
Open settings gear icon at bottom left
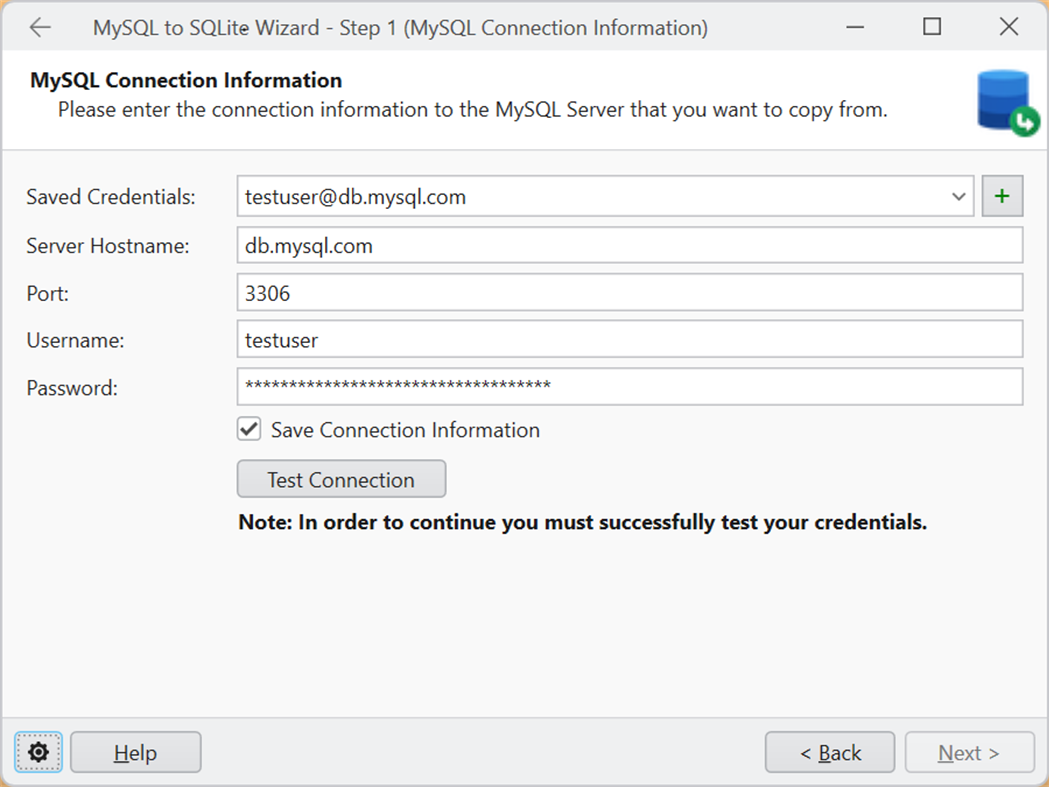39,752
